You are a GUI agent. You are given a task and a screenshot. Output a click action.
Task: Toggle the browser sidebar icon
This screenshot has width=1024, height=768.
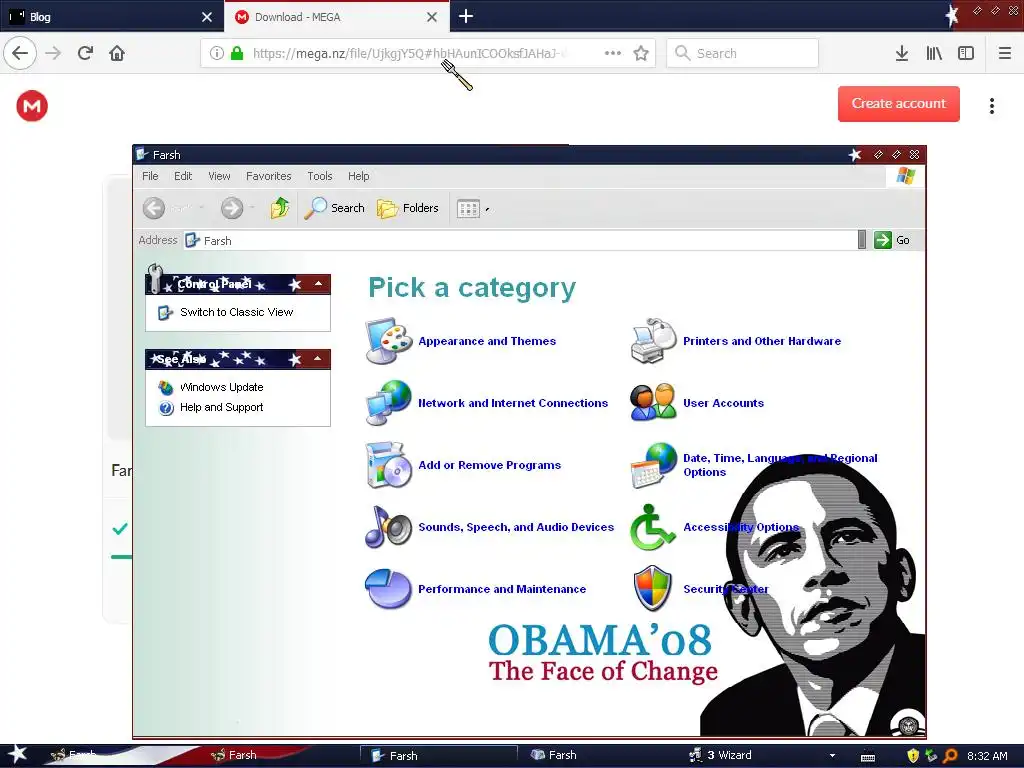coord(966,53)
